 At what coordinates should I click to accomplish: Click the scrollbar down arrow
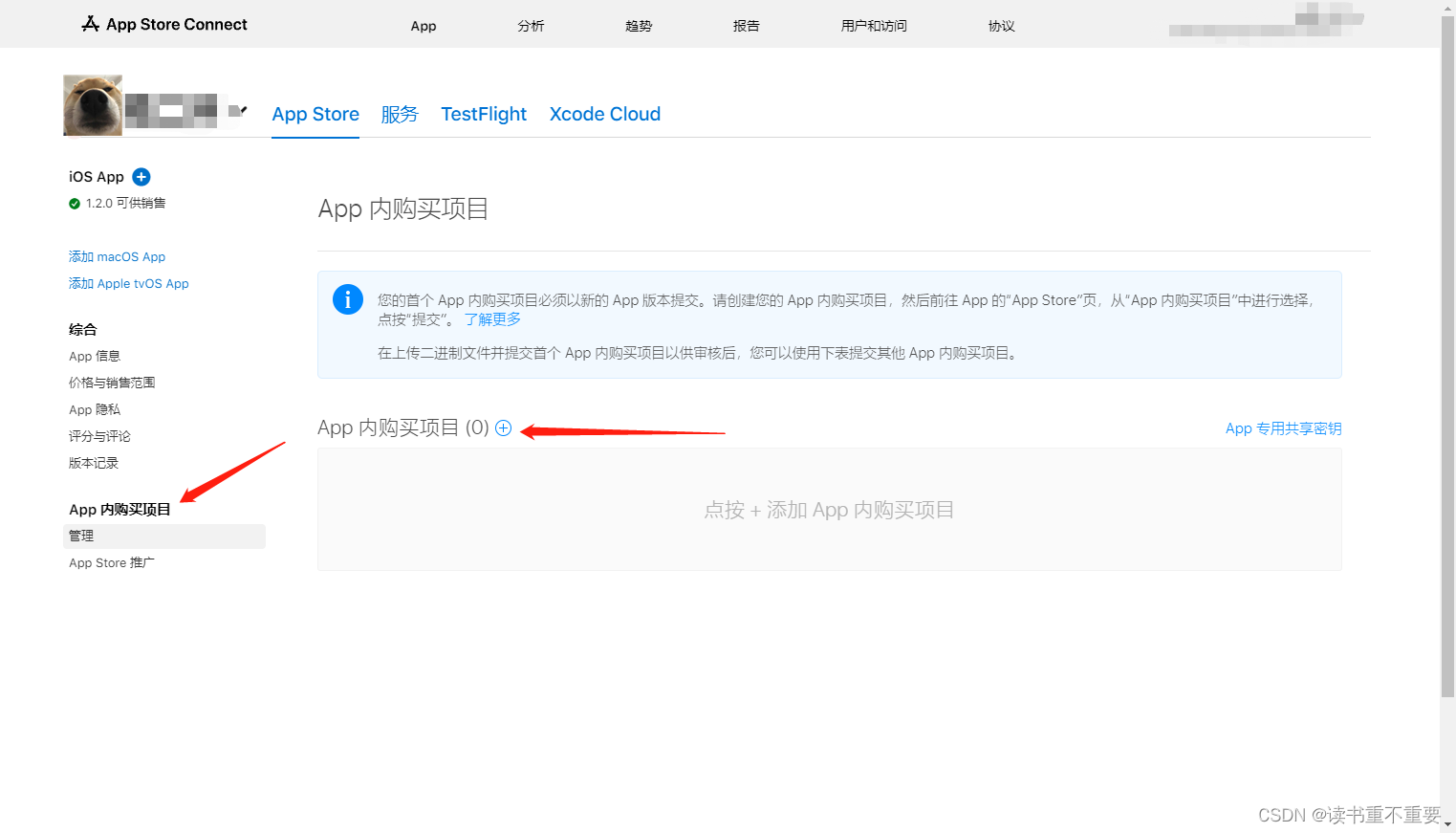click(1447, 824)
